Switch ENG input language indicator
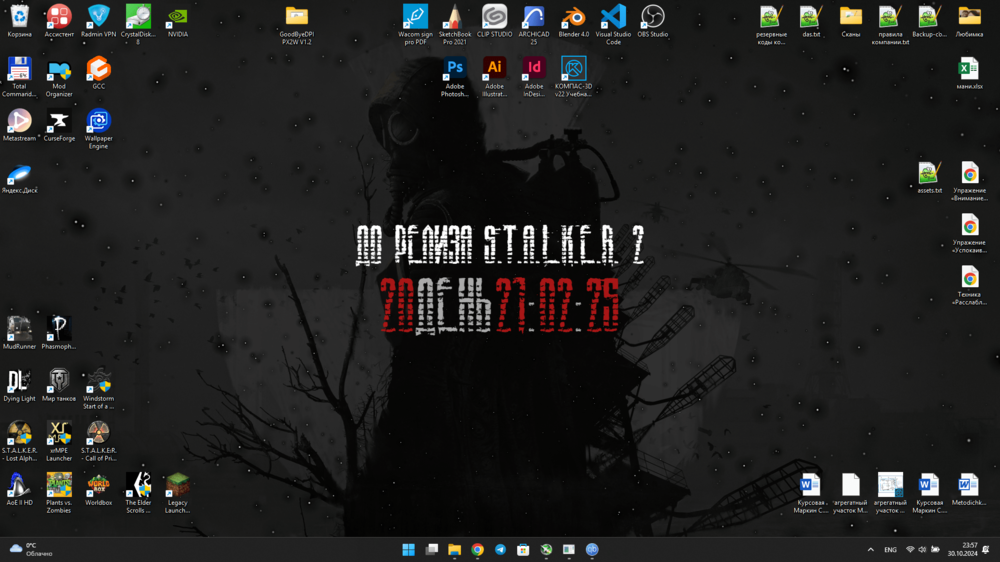Viewport: 1000px width, 562px height. 890,549
